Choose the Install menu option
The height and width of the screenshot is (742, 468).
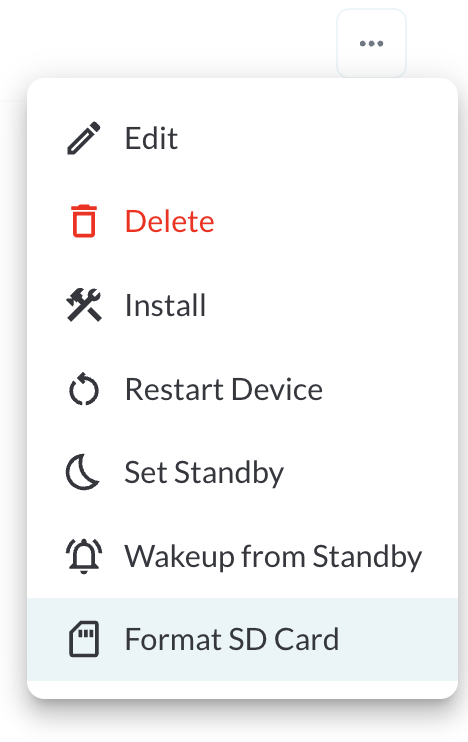(x=242, y=305)
